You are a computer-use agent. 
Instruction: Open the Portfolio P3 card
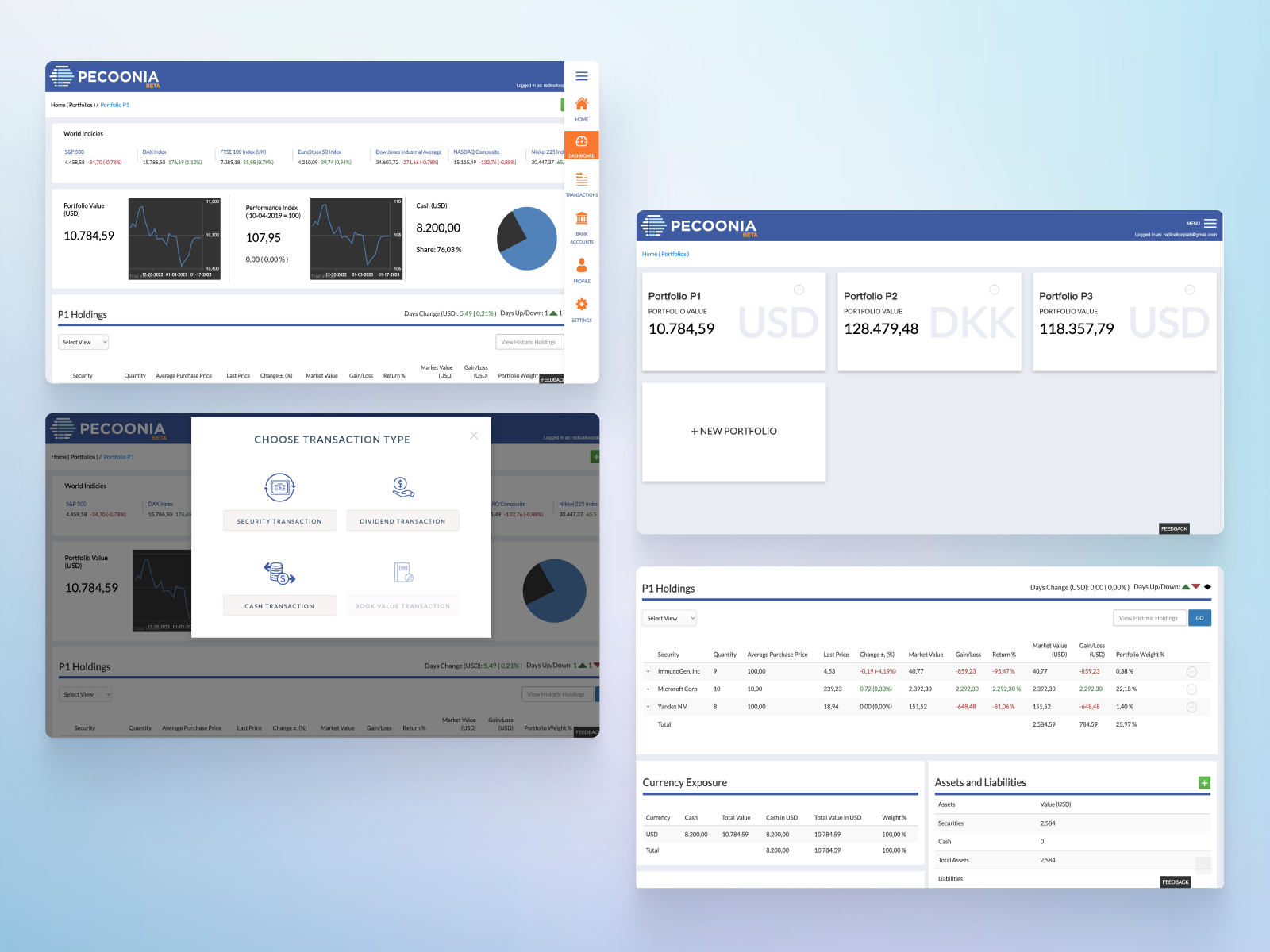(x=1124, y=321)
